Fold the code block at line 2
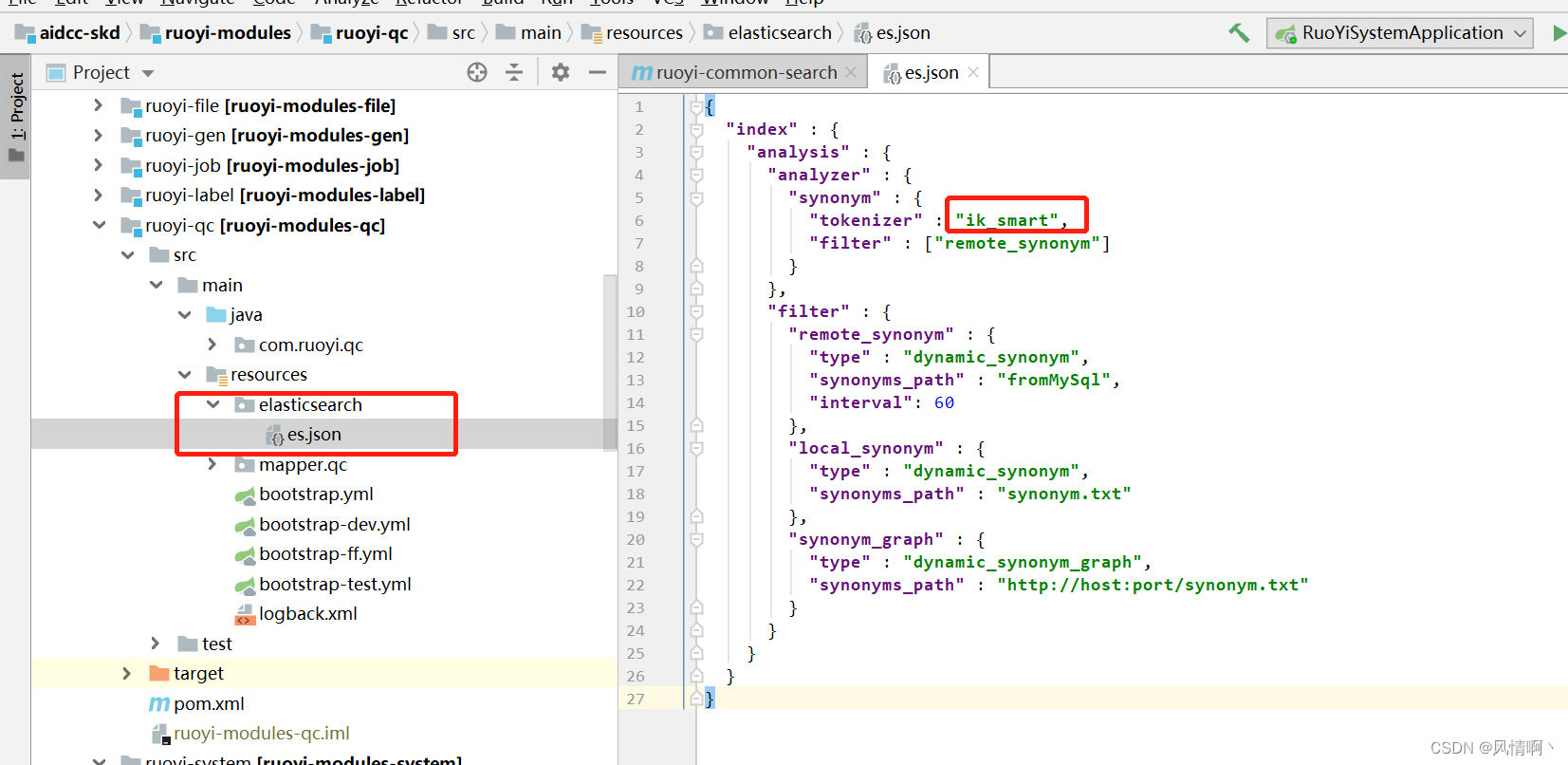 point(696,129)
